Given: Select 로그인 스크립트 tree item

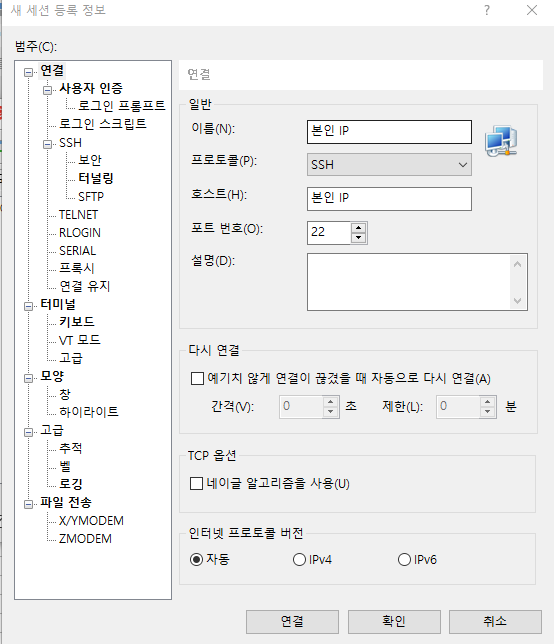Looking at the screenshot, I should tap(103, 124).
